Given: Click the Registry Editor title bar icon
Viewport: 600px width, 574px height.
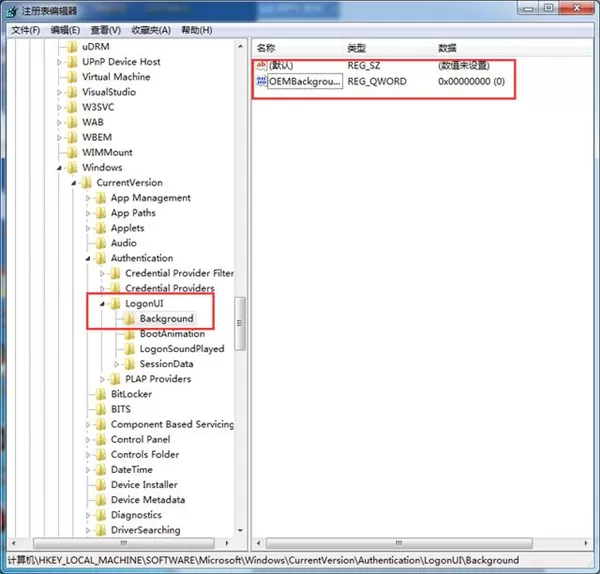Looking at the screenshot, I should tap(12, 11).
